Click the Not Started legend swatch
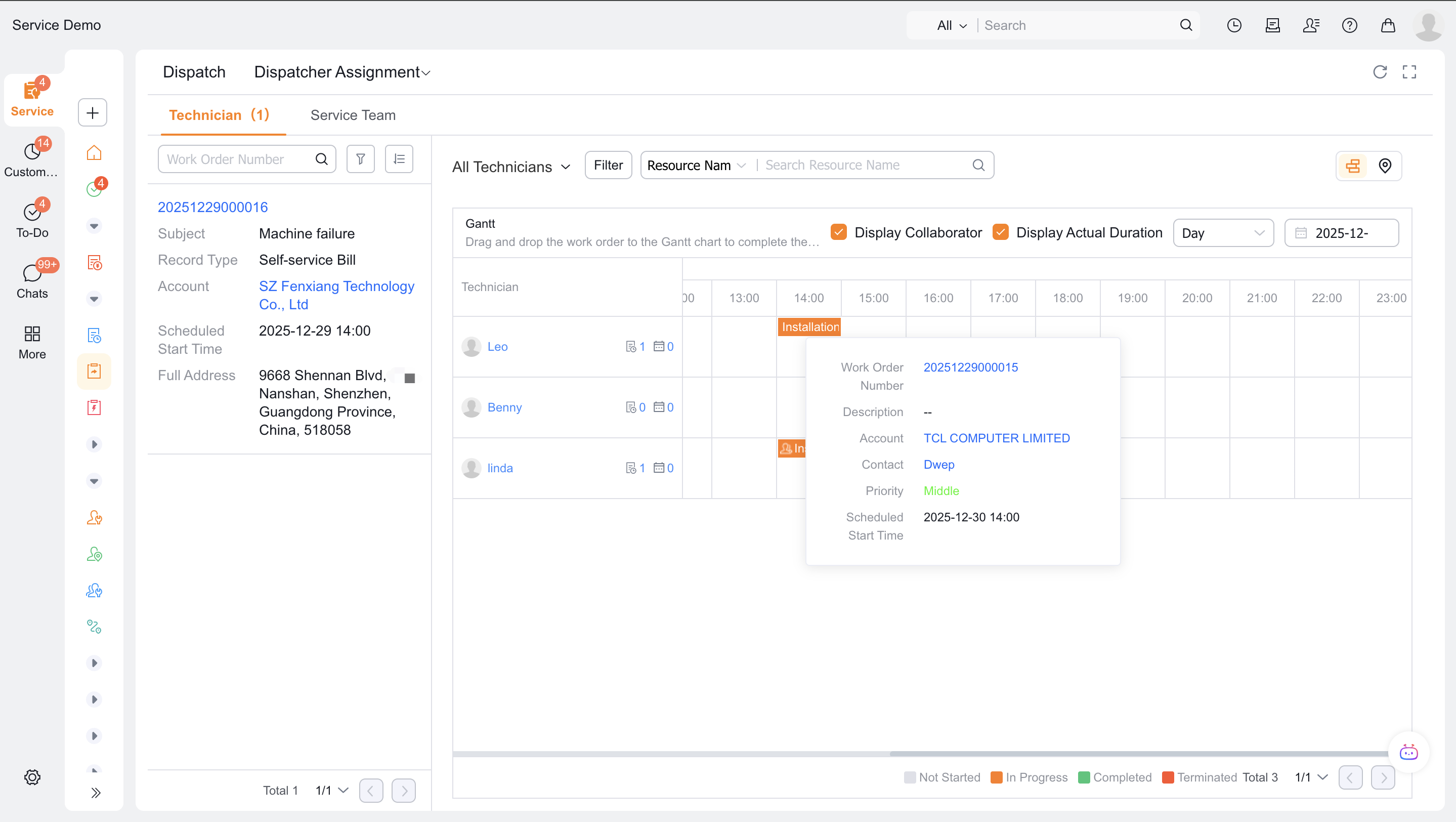Viewport: 1456px width, 822px height. tap(910, 777)
